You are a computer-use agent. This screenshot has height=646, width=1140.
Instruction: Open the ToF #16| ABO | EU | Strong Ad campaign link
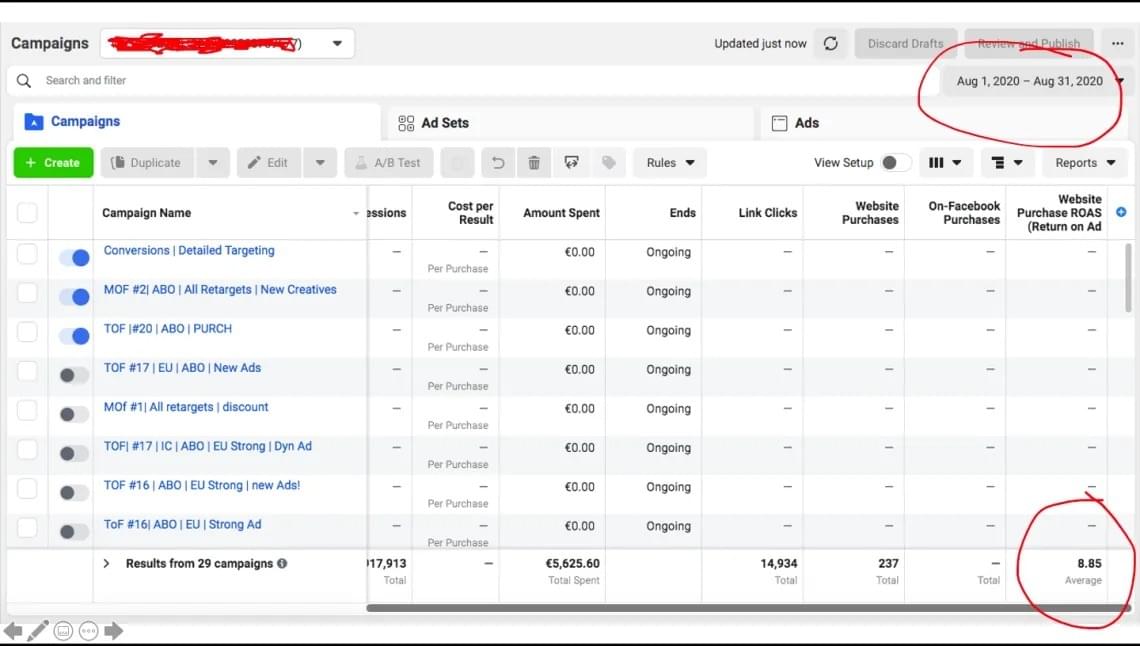tap(182, 525)
